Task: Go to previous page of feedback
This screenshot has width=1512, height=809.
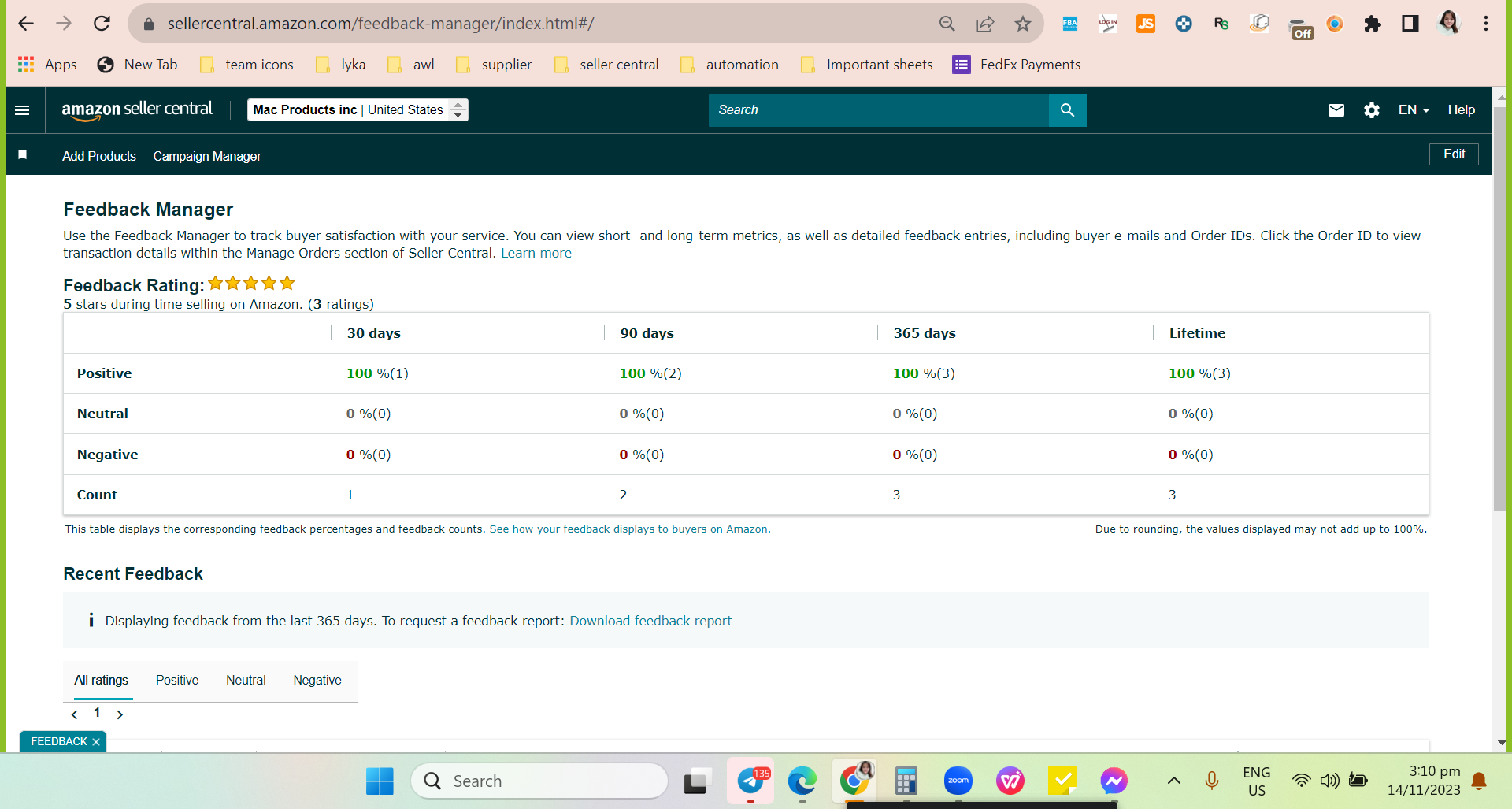Action: coord(75,714)
